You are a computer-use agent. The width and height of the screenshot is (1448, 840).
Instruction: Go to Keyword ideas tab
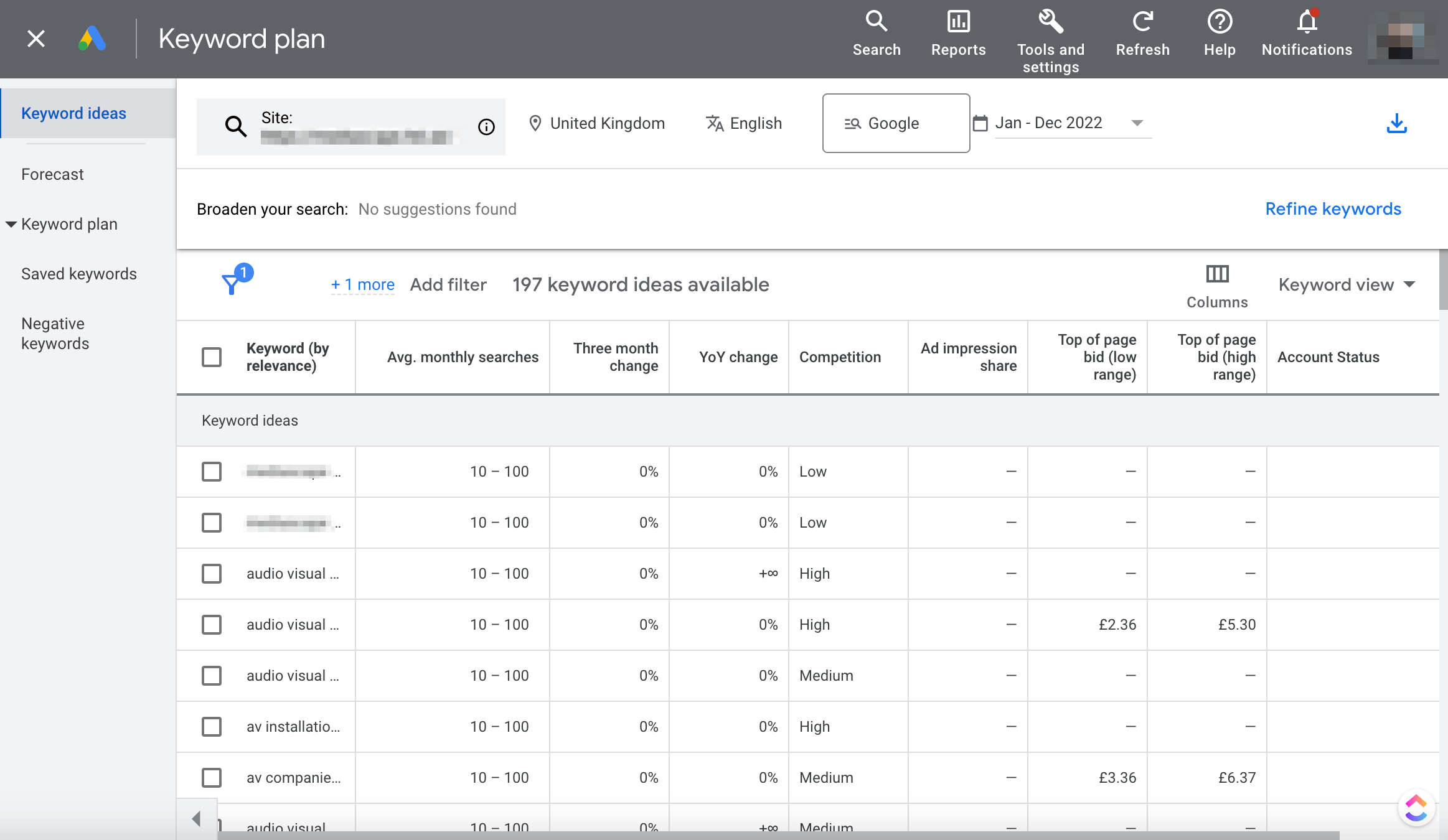coord(88,113)
